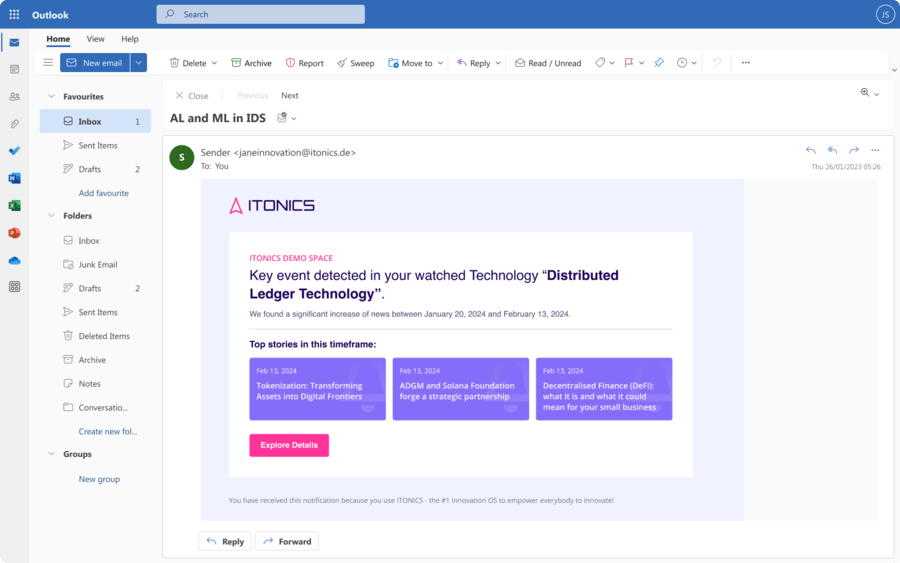Click the Add favourite link
Viewport: 900px width, 563px height.
(103, 193)
